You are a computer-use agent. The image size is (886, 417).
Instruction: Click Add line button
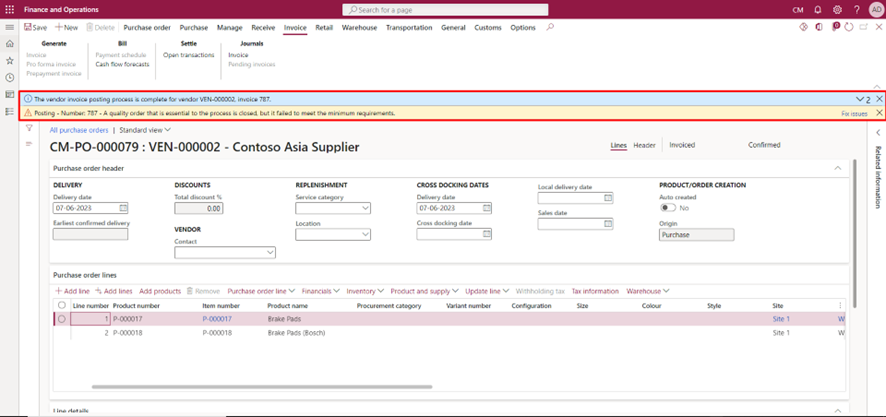[72, 291]
